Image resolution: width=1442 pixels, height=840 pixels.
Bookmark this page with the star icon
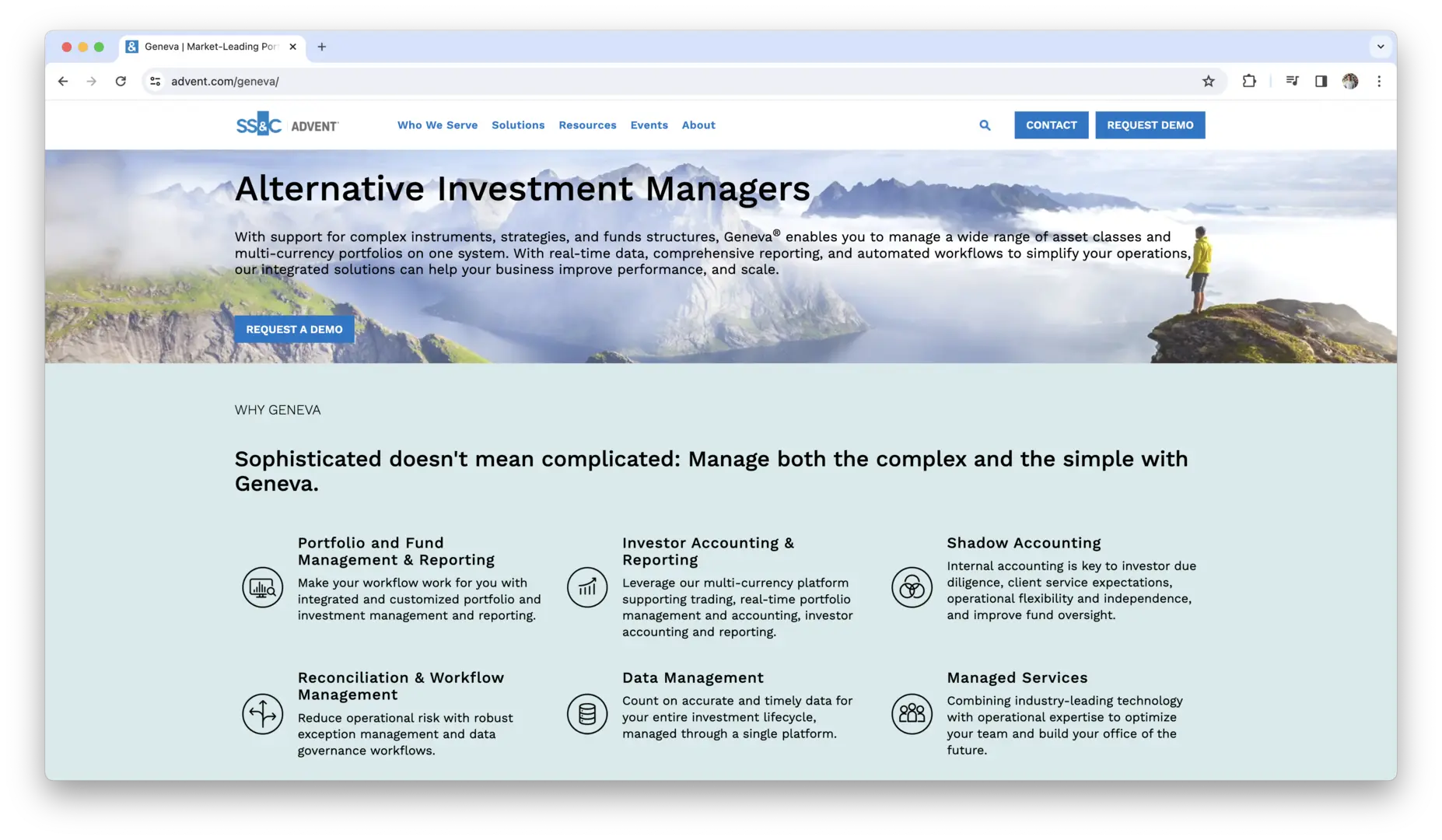[1208, 81]
